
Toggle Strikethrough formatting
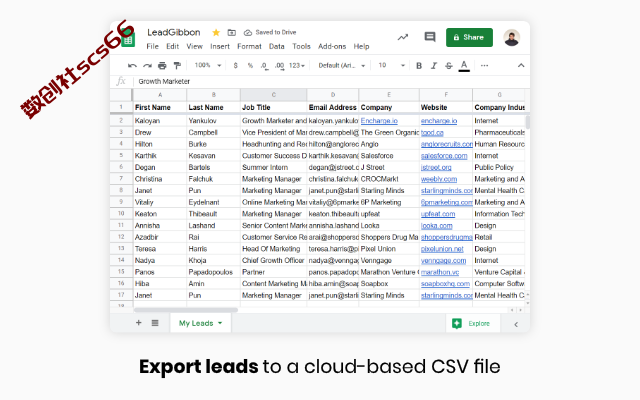click(449, 66)
